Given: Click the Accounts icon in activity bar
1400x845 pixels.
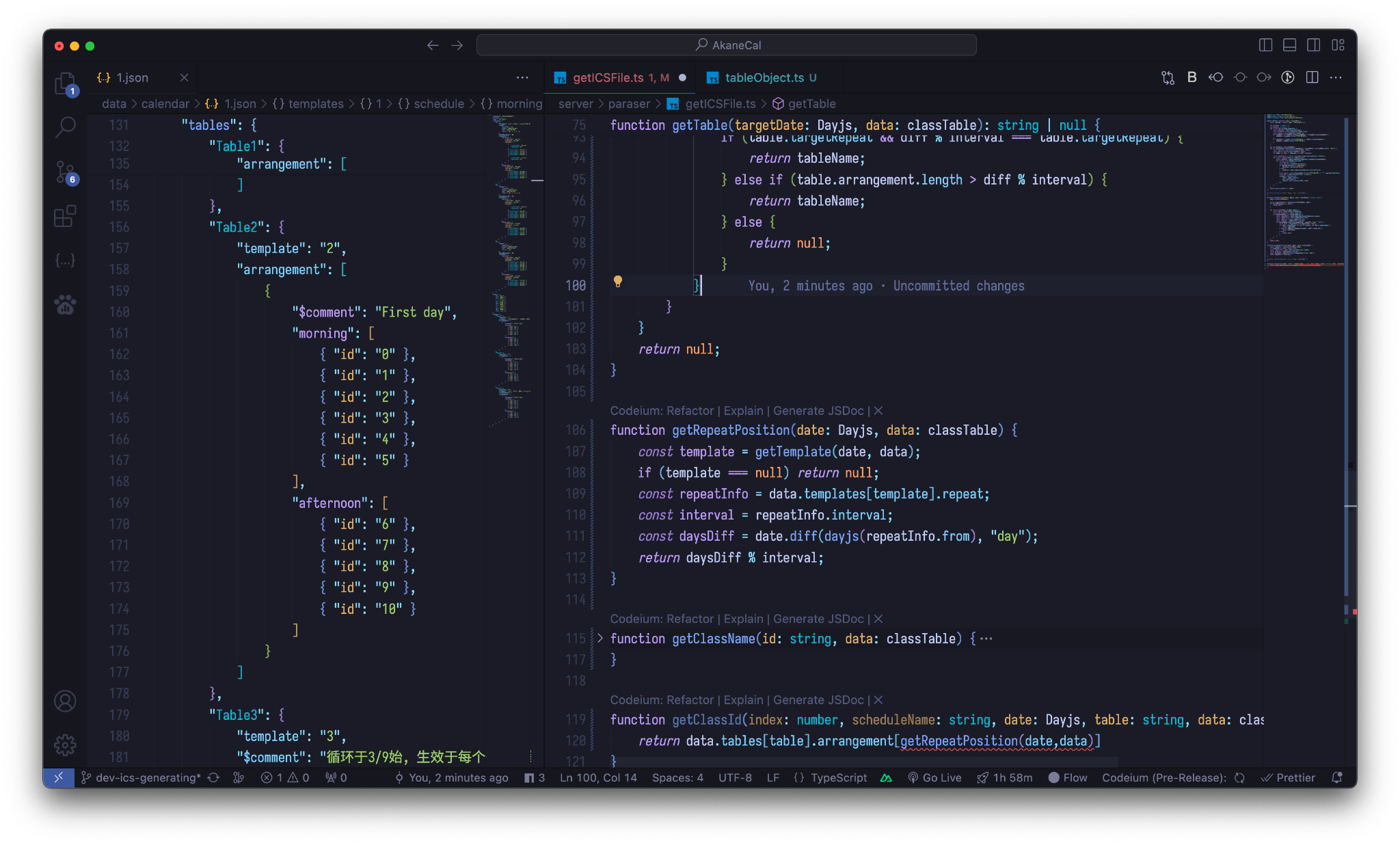Looking at the screenshot, I should point(65,700).
